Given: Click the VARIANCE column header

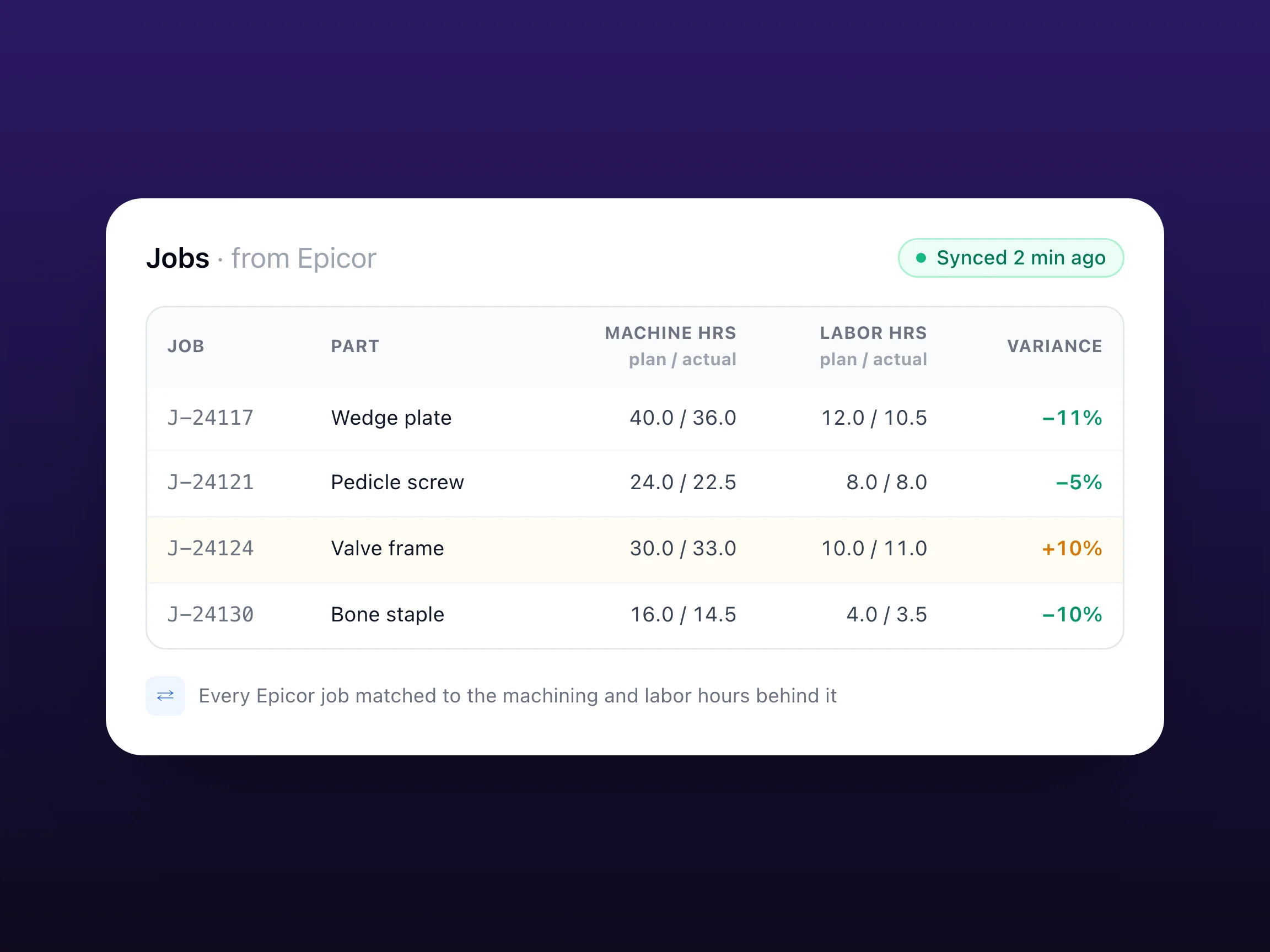Looking at the screenshot, I should 1054,346.
